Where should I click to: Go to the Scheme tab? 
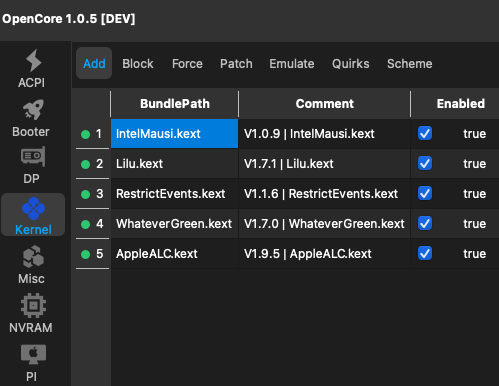(x=409, y=64)
